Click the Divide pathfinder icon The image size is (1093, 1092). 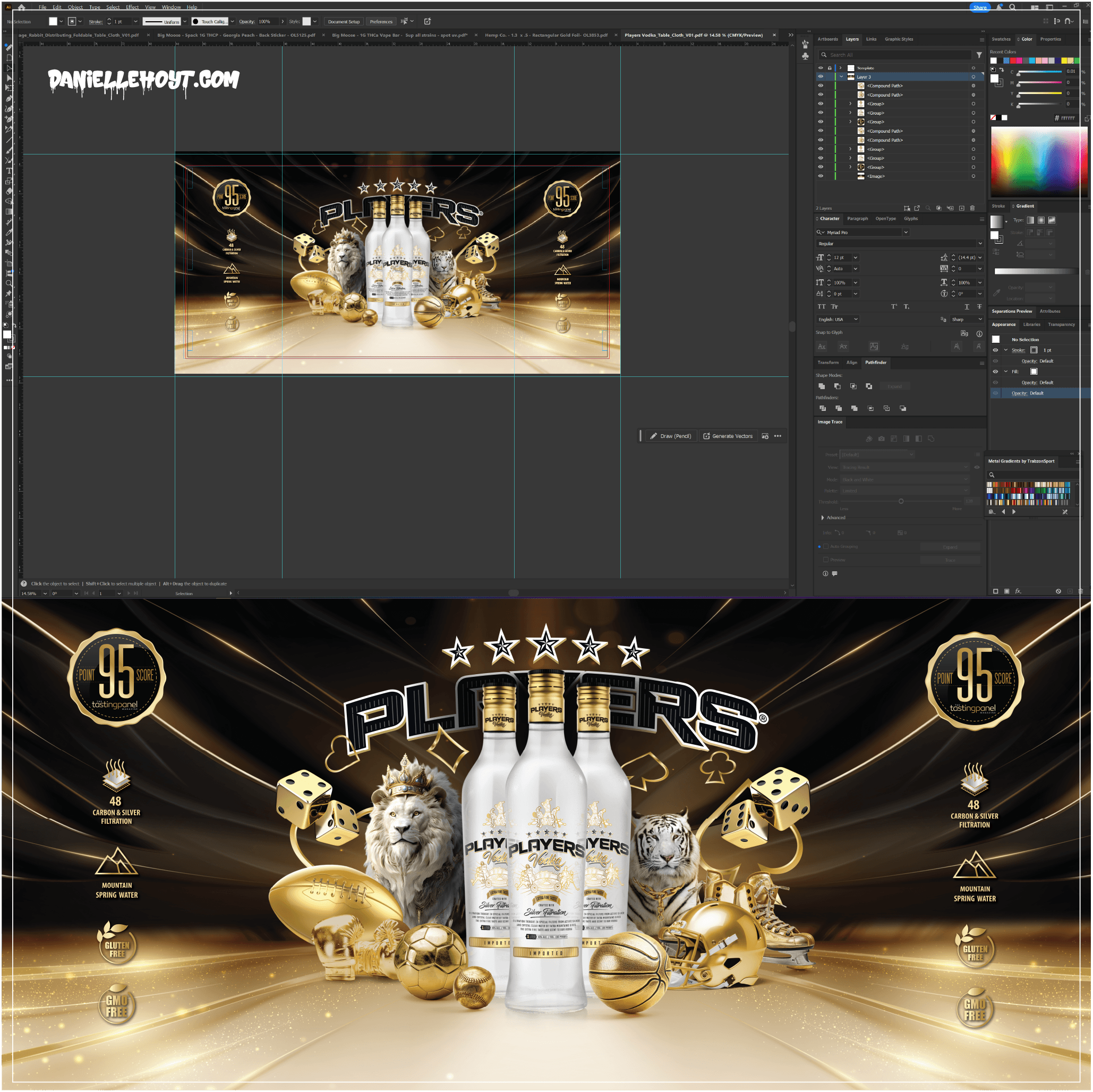coord(822,408)
